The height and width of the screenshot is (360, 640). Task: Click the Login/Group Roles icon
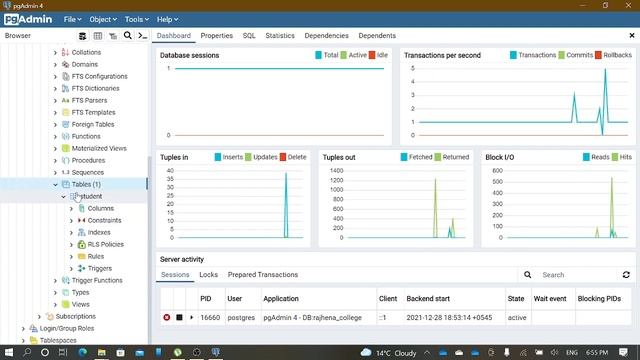(33, 328)
